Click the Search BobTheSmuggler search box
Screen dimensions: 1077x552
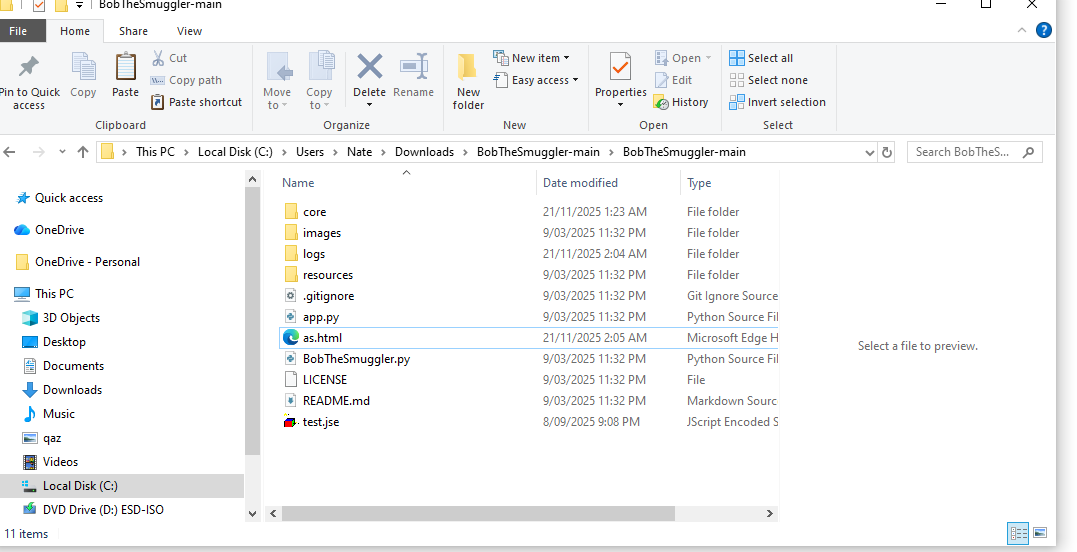(965, 152)
